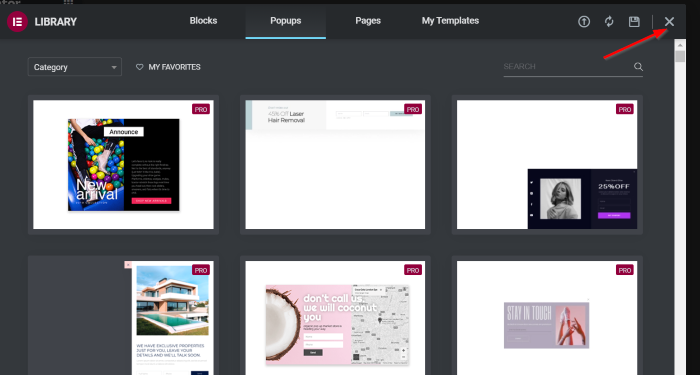Switch to the Blocks tab
Image resolution: width=700 pixels, height=375 pixels.
tap(203, 21)
